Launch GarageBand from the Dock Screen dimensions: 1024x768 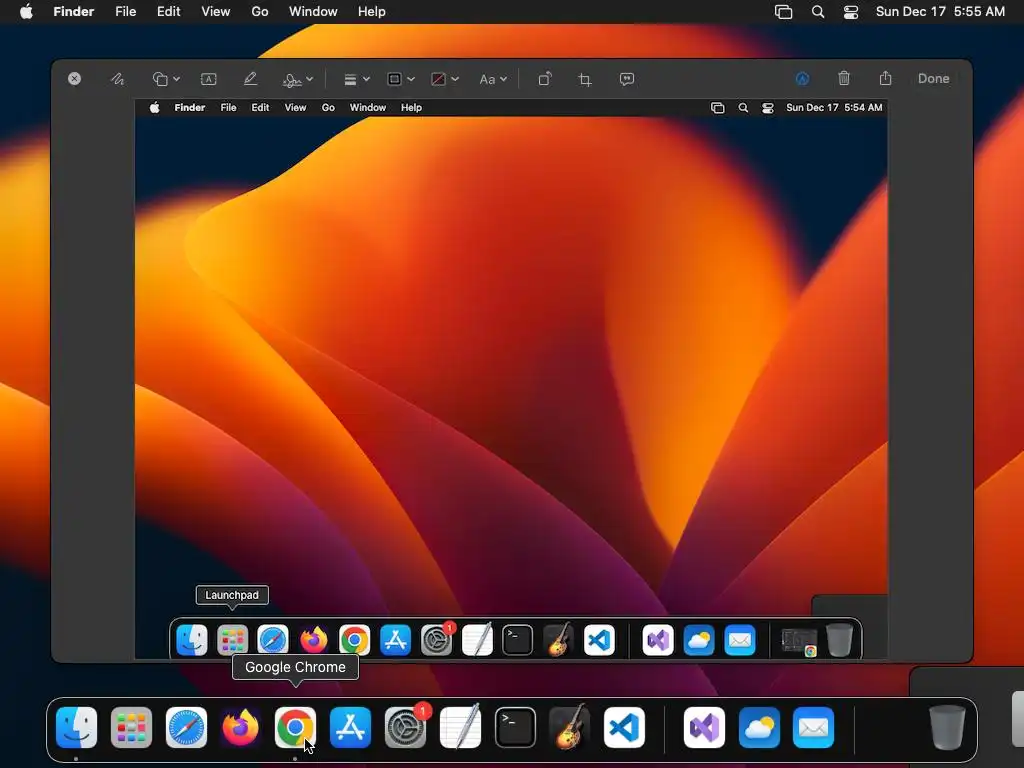570,728
